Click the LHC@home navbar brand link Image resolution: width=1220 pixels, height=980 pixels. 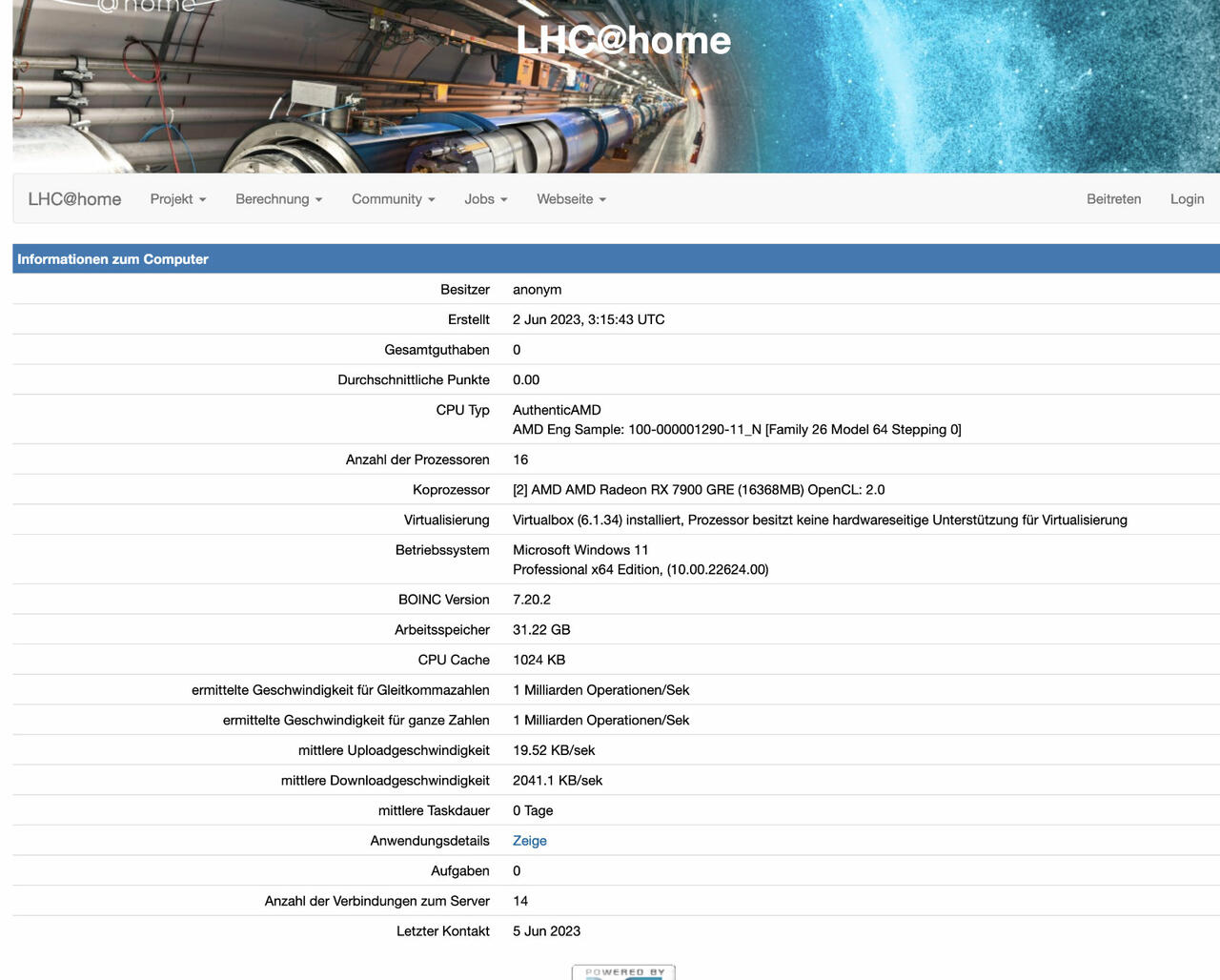click(x=74, y=199)
